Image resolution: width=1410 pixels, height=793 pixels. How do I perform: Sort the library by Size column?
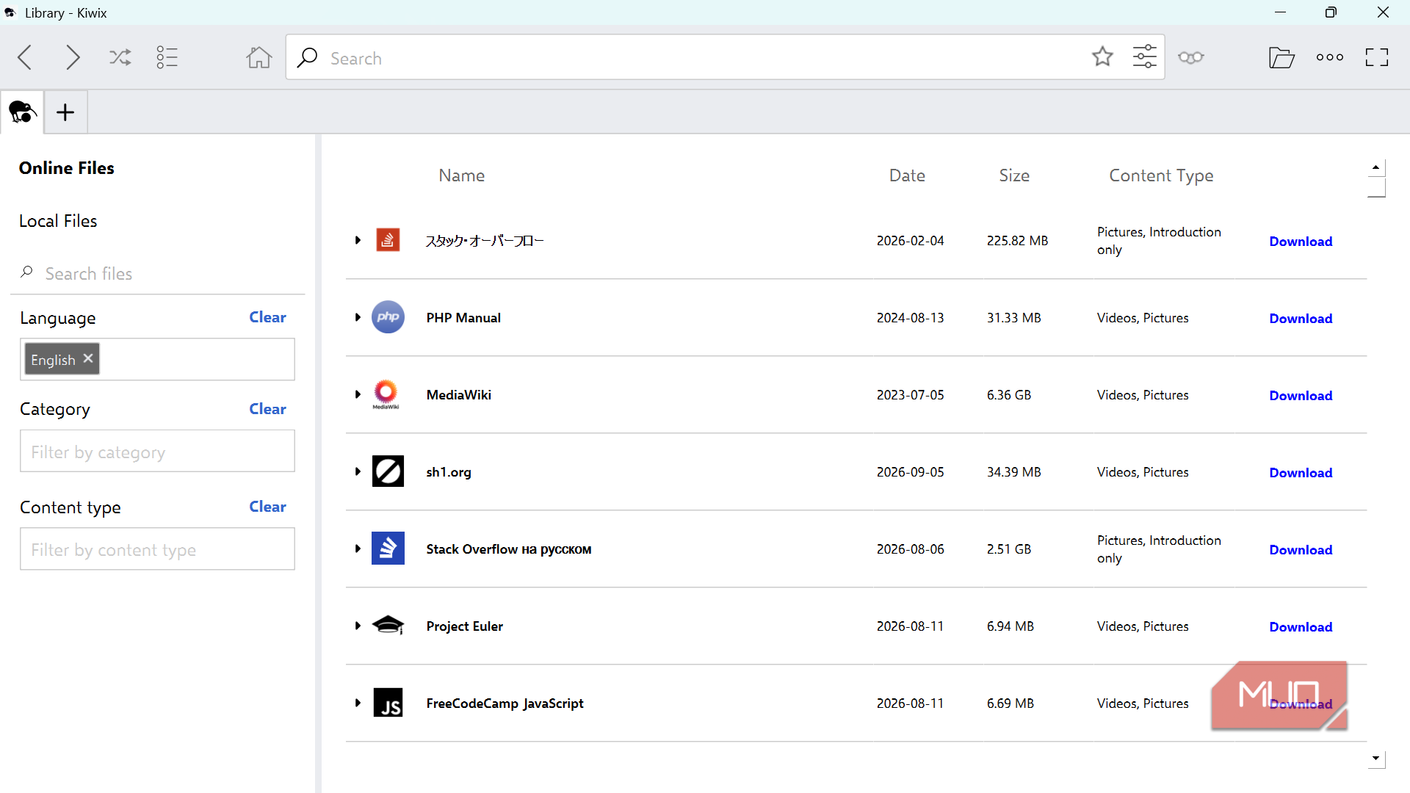coord(1014,175)
